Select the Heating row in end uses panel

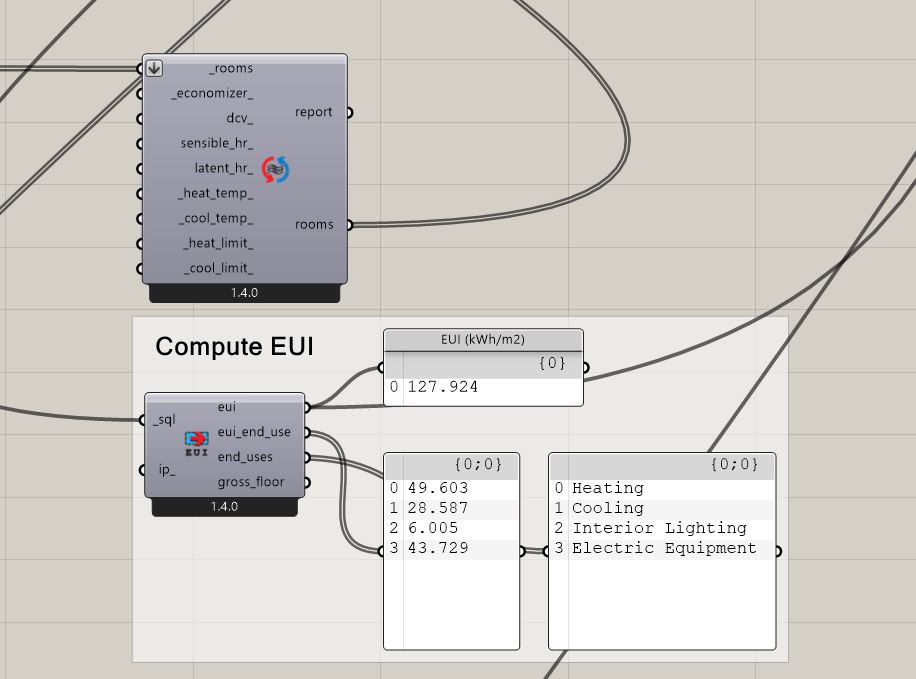coord(662,489)
